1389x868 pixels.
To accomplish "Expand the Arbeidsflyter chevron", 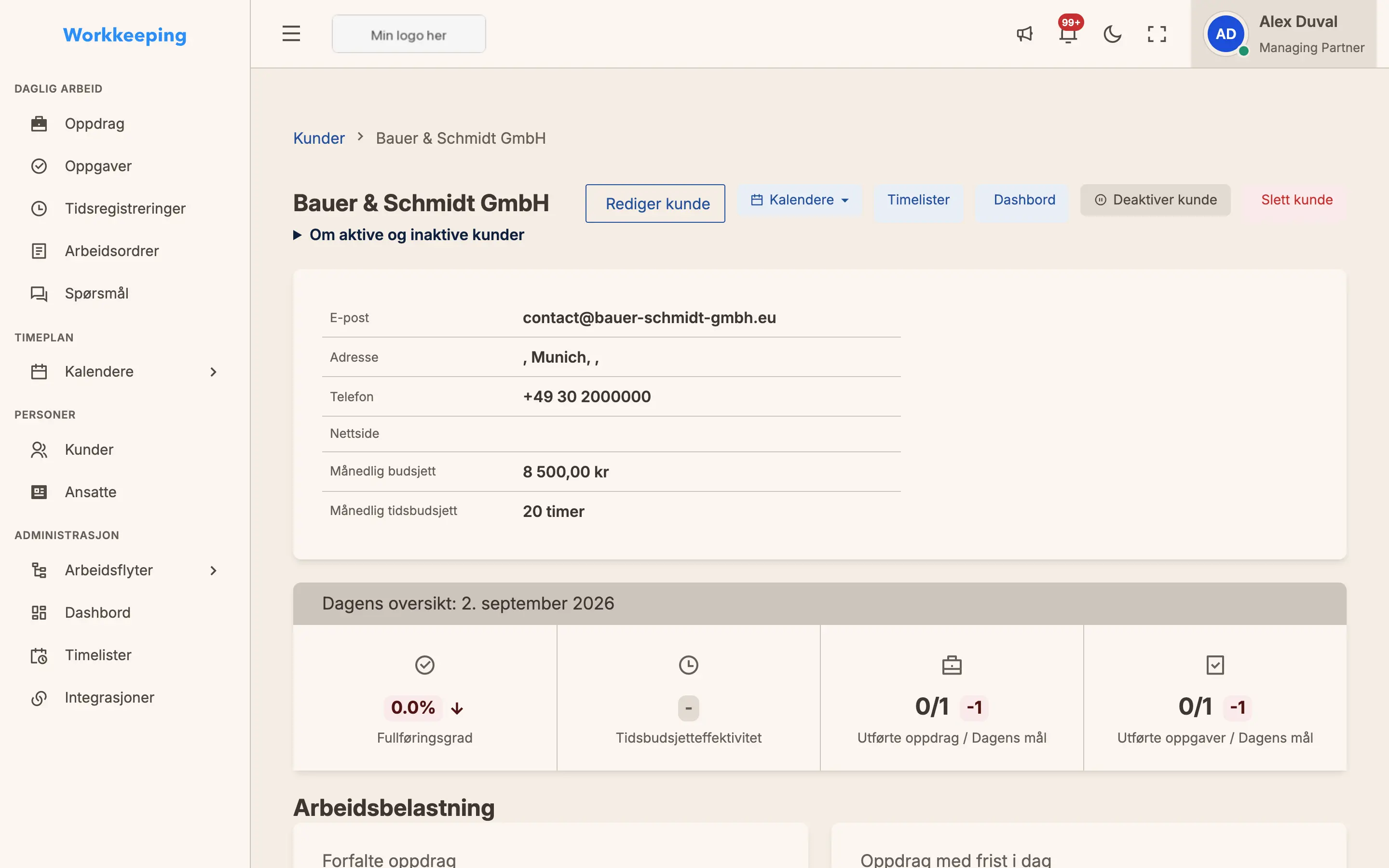I will click(x=213, y=570).
